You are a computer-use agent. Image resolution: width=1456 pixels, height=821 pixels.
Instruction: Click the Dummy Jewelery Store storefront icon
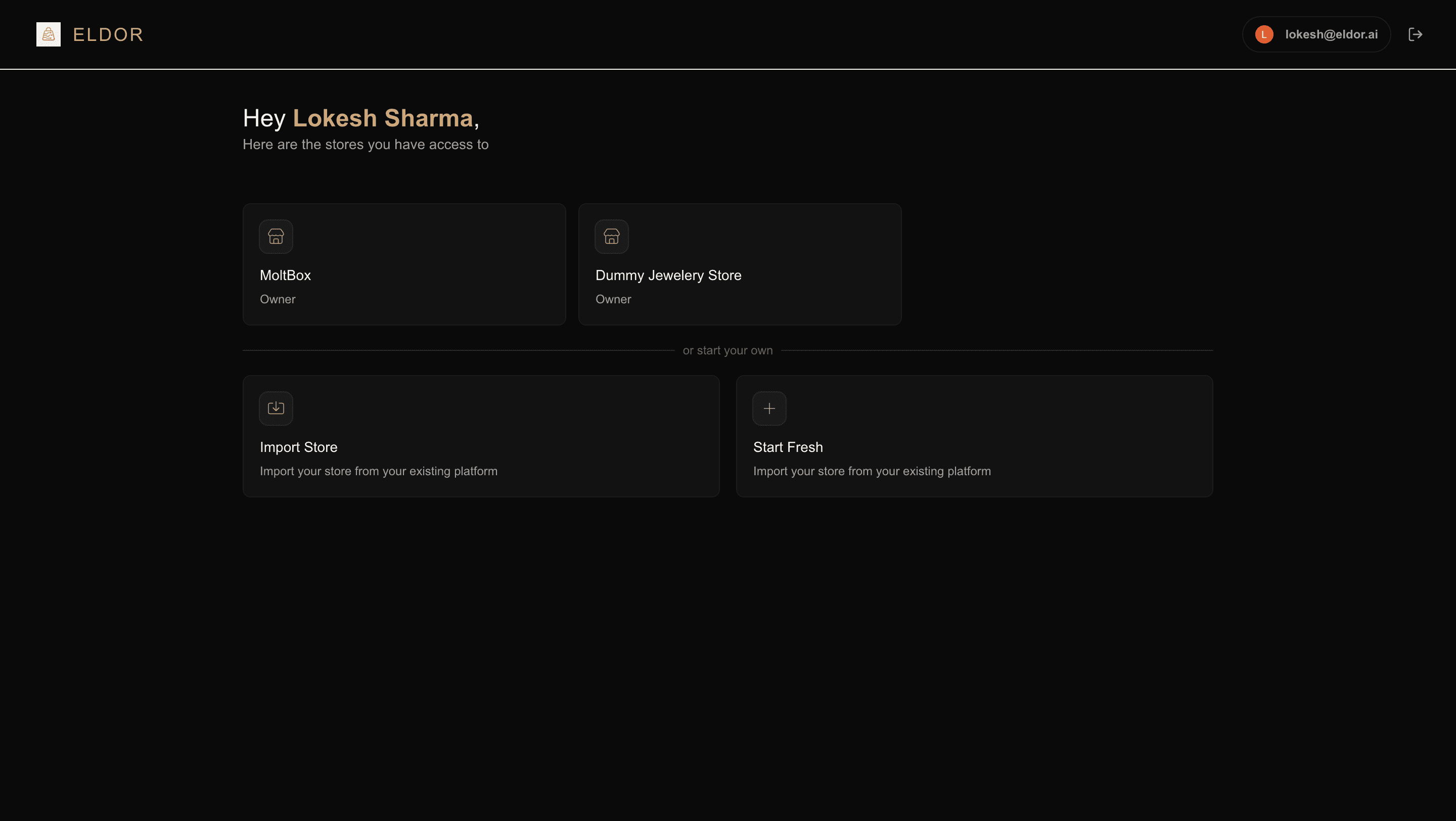click(611, 236)
